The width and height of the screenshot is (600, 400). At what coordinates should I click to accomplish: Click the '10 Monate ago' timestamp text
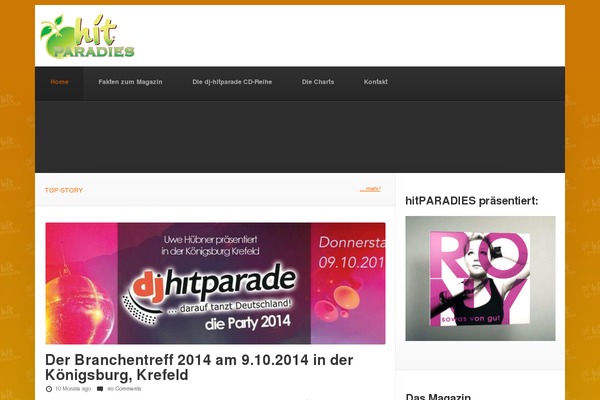[x=73, y=389]
